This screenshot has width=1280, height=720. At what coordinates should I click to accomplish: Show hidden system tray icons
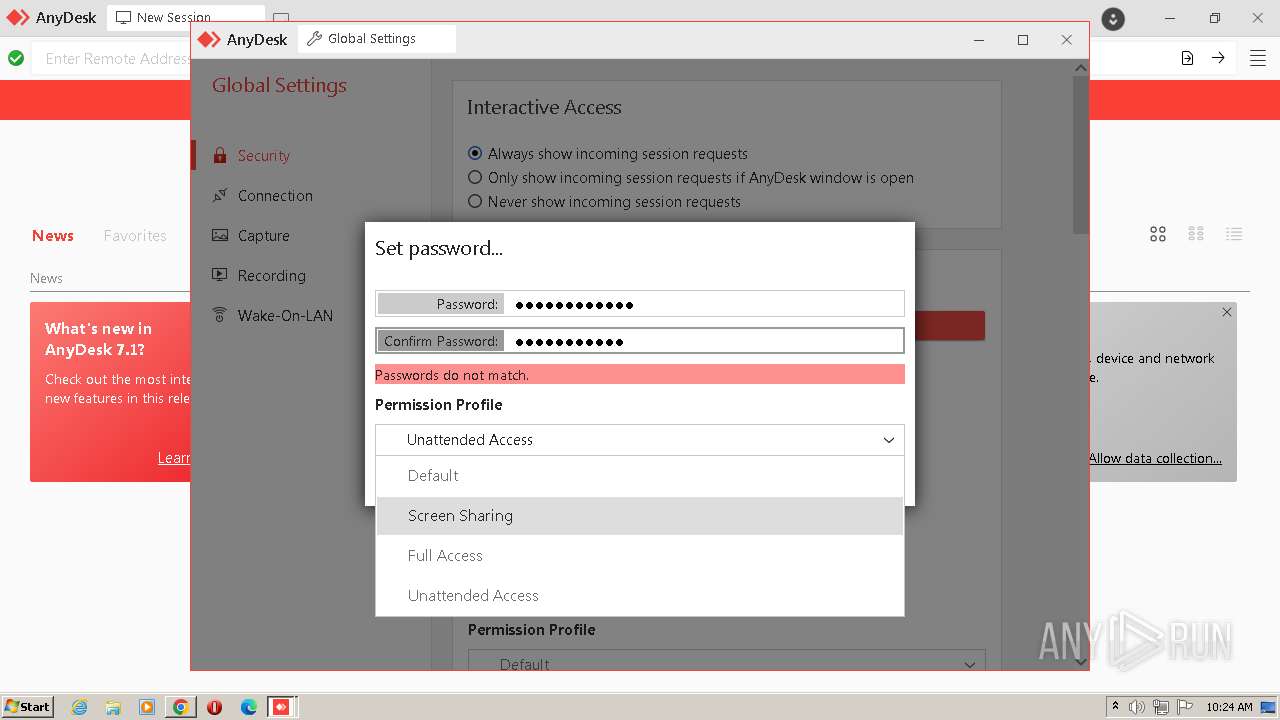click(1115, 707)
